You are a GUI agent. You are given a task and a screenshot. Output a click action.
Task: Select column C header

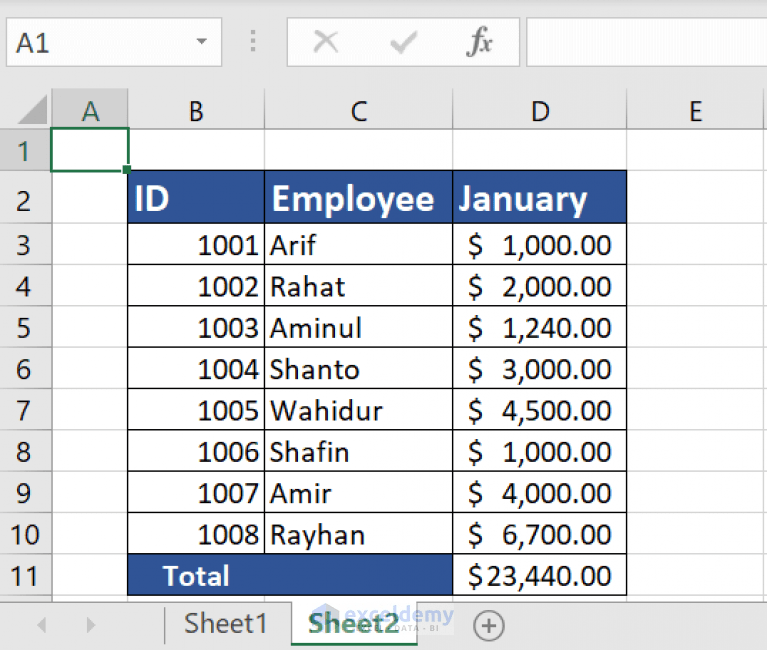click(x=359, y=110)
